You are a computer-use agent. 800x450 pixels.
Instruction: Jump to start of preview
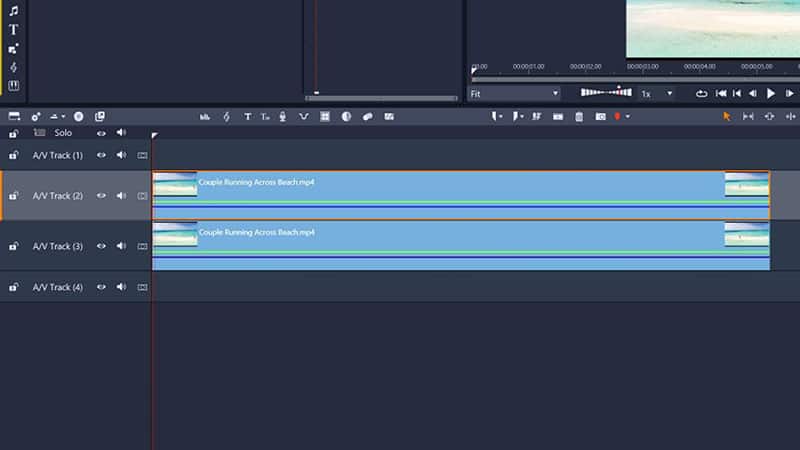pyautogui.click(x=721, y=93)
